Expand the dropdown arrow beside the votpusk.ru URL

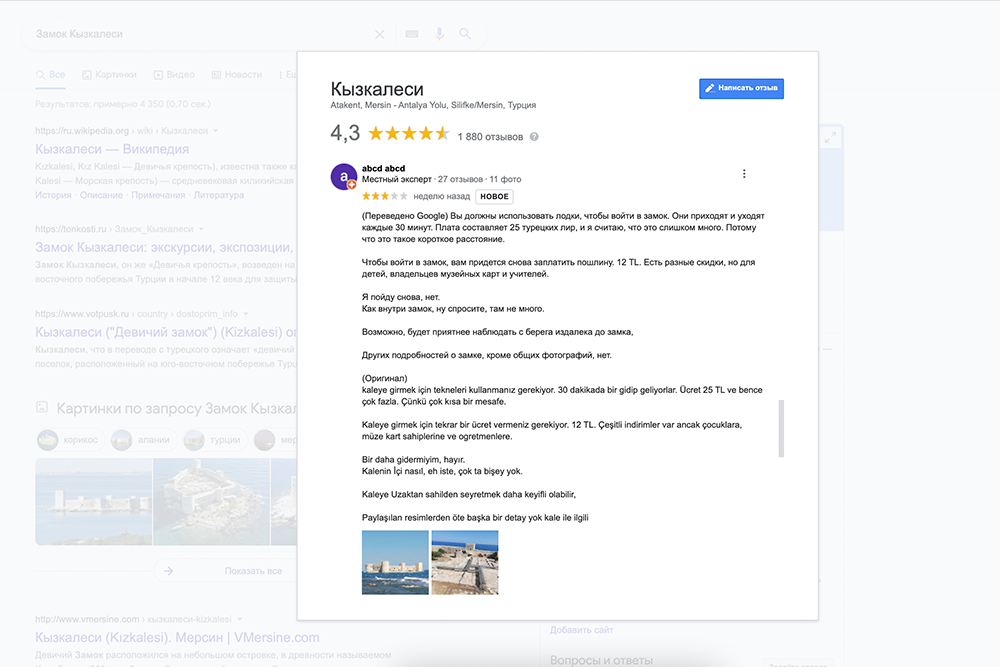[246, 314]
